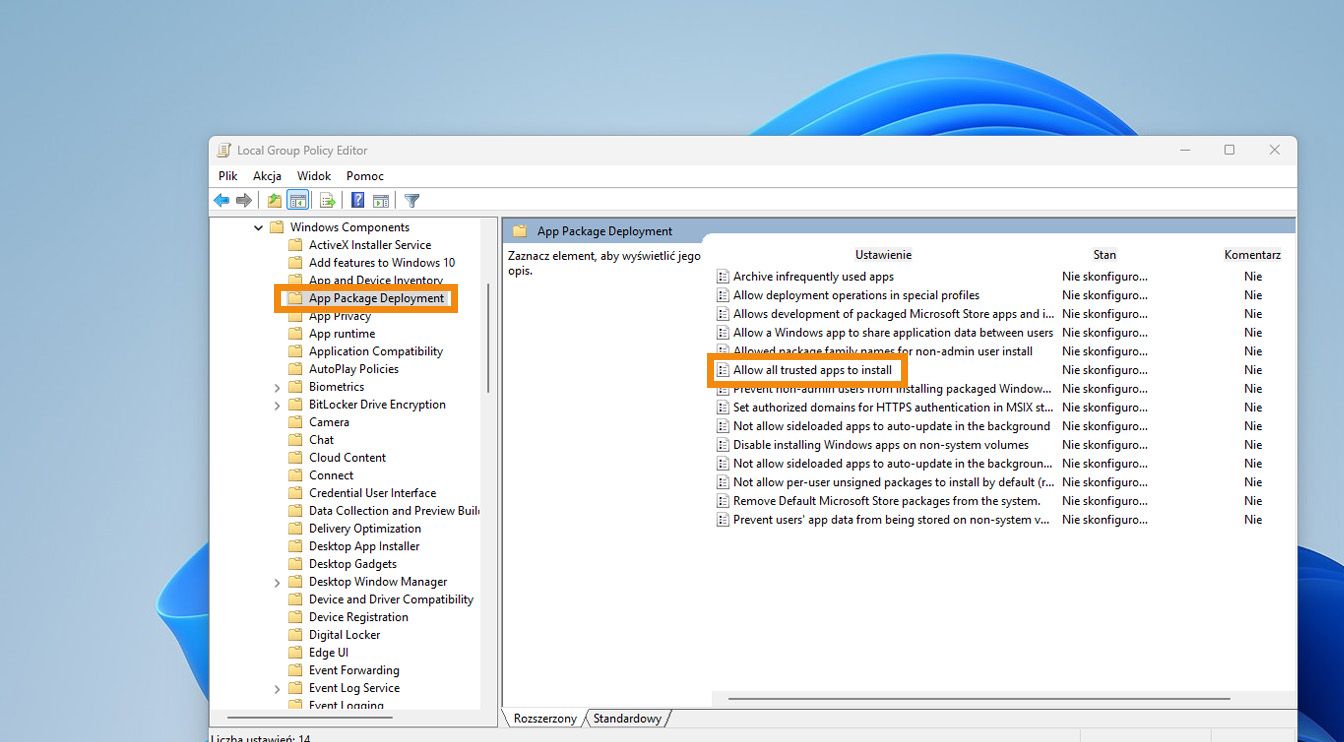Expand the Biometrics tree node
1344x742 pixels.
click(x=277, y=388)
